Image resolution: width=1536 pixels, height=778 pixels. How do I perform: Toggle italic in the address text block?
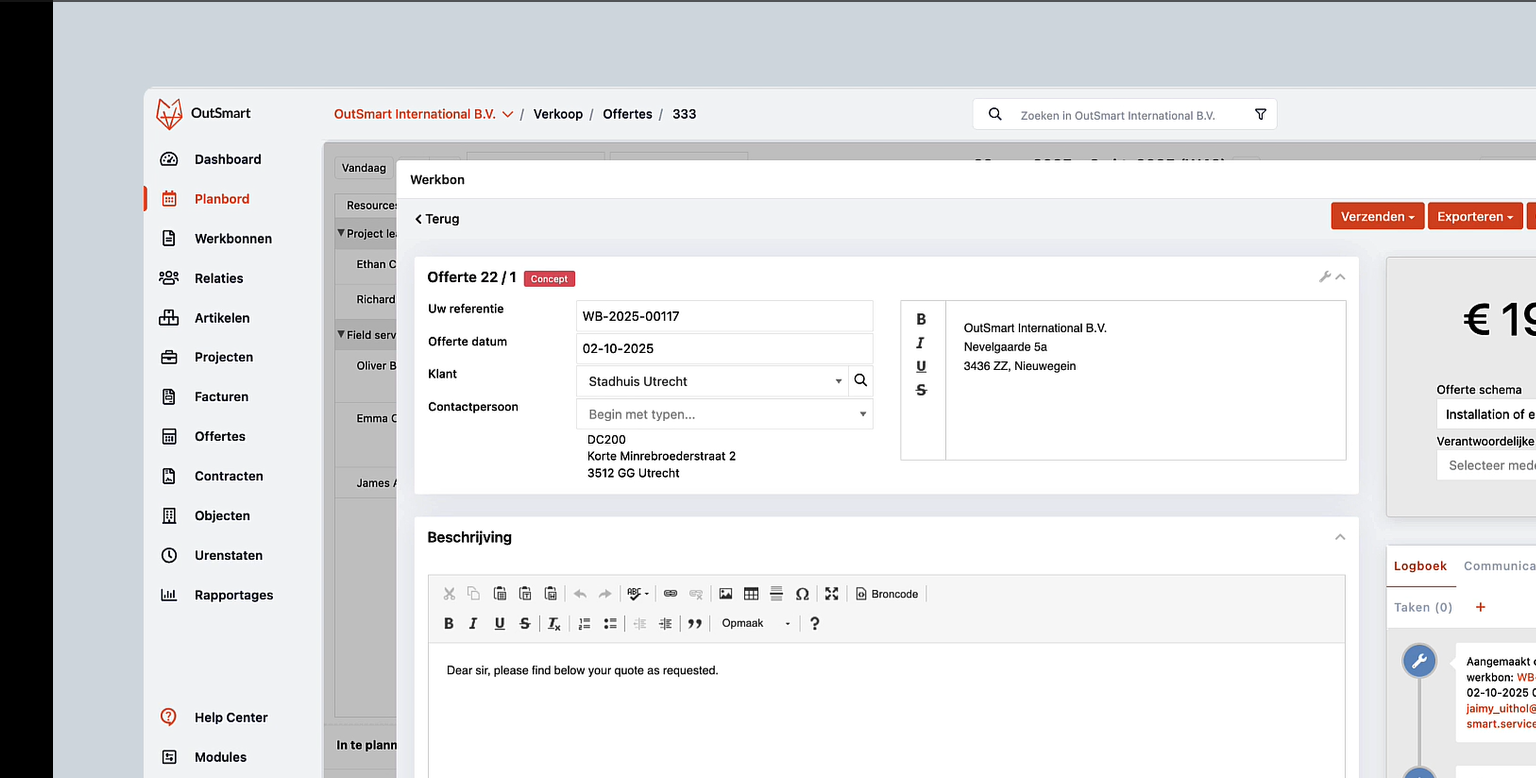point(921,343)
